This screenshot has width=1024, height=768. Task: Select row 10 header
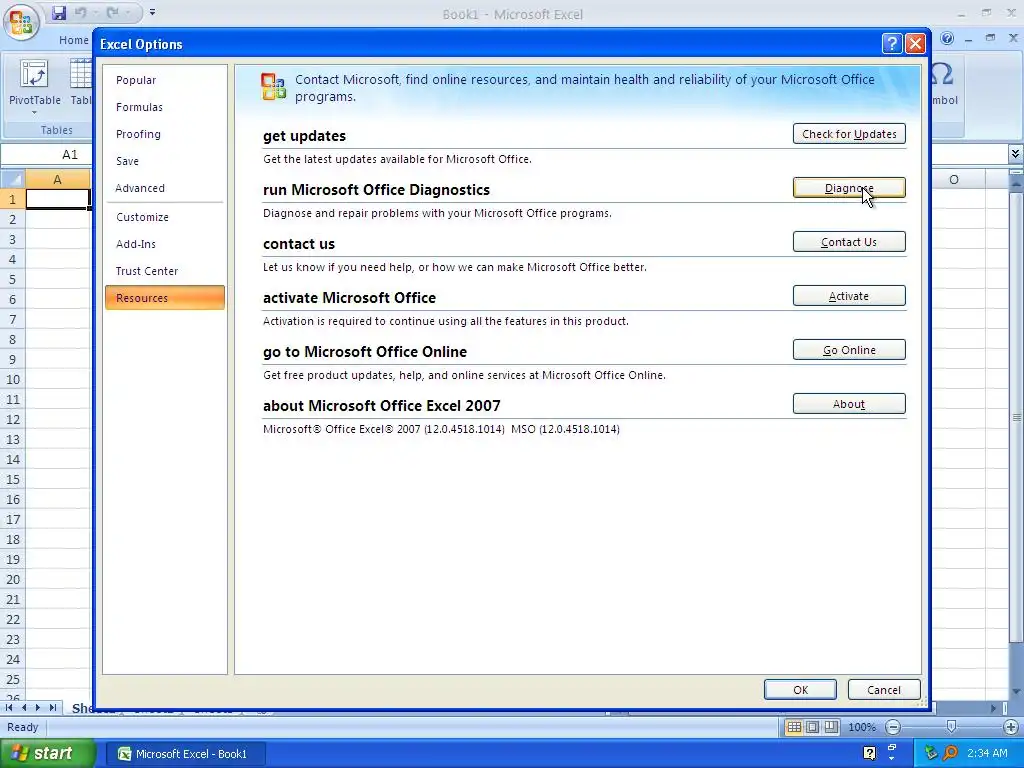coord(12,379)
